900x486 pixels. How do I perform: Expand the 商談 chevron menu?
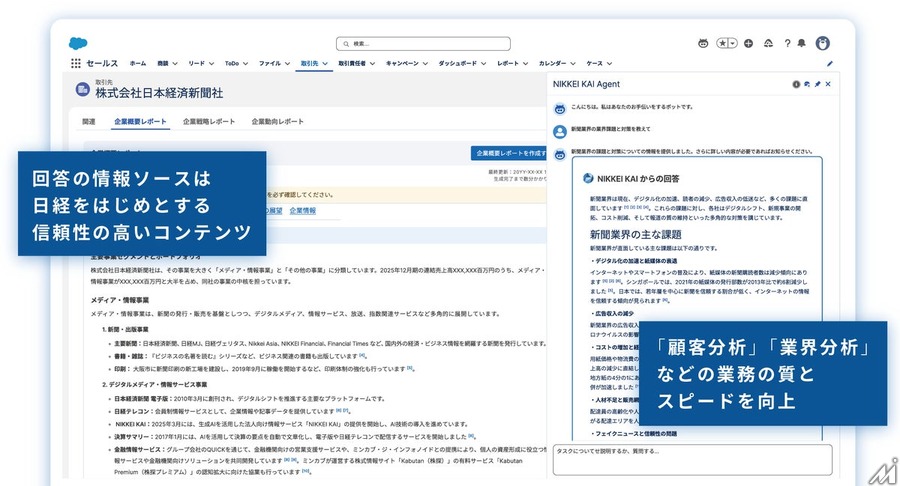click(x=175, y=64)
